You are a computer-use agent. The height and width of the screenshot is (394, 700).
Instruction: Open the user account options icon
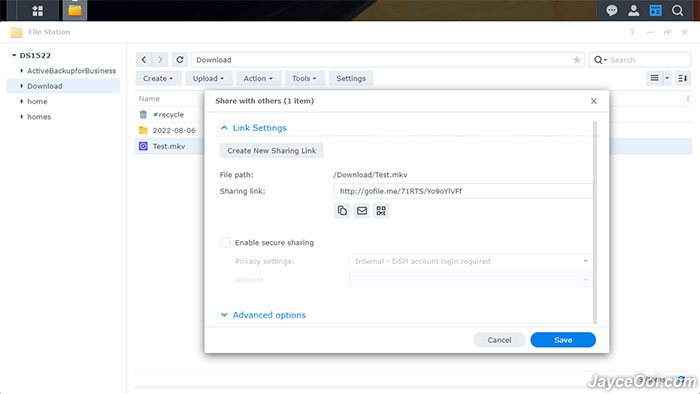click(x=633, y=10)
